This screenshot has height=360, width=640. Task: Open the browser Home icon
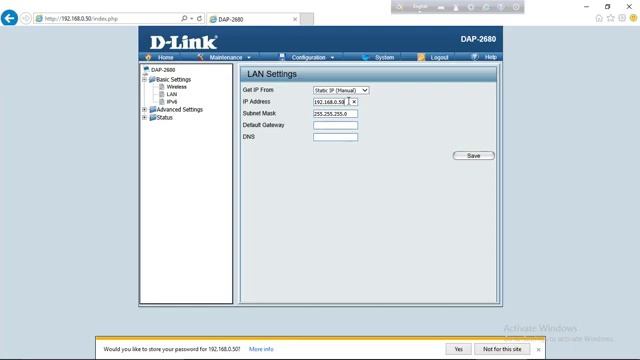tap(599, 18)
